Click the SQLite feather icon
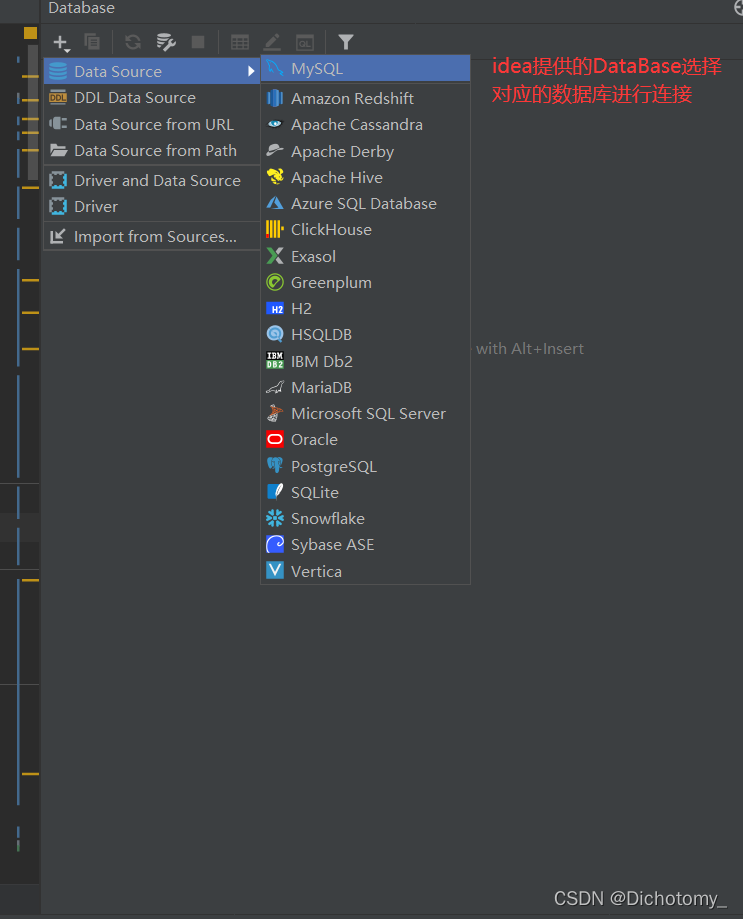743x919 pixels. point(275,492)
